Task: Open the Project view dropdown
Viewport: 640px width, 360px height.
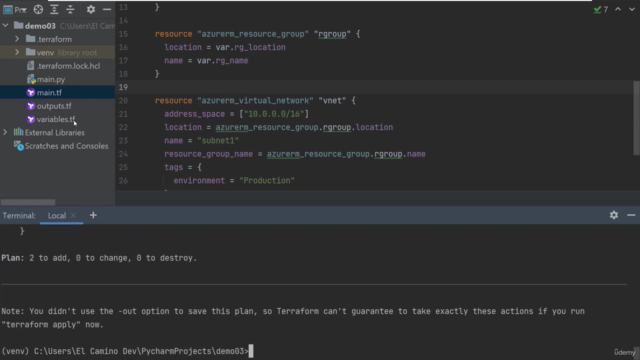Action: click(15, 9)
